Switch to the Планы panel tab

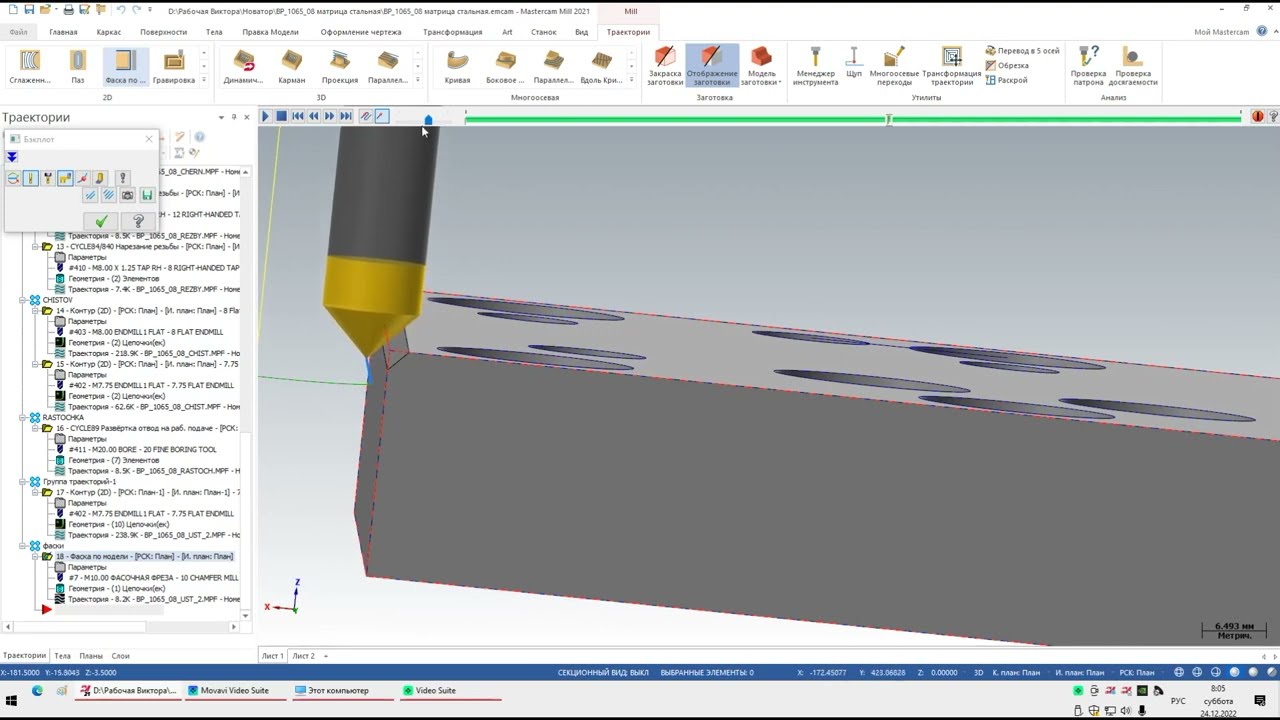tap(90, 656)
